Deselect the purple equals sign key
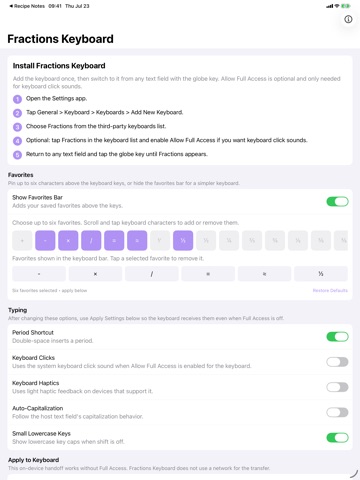 pyautogui.click(x=114, y=240)
